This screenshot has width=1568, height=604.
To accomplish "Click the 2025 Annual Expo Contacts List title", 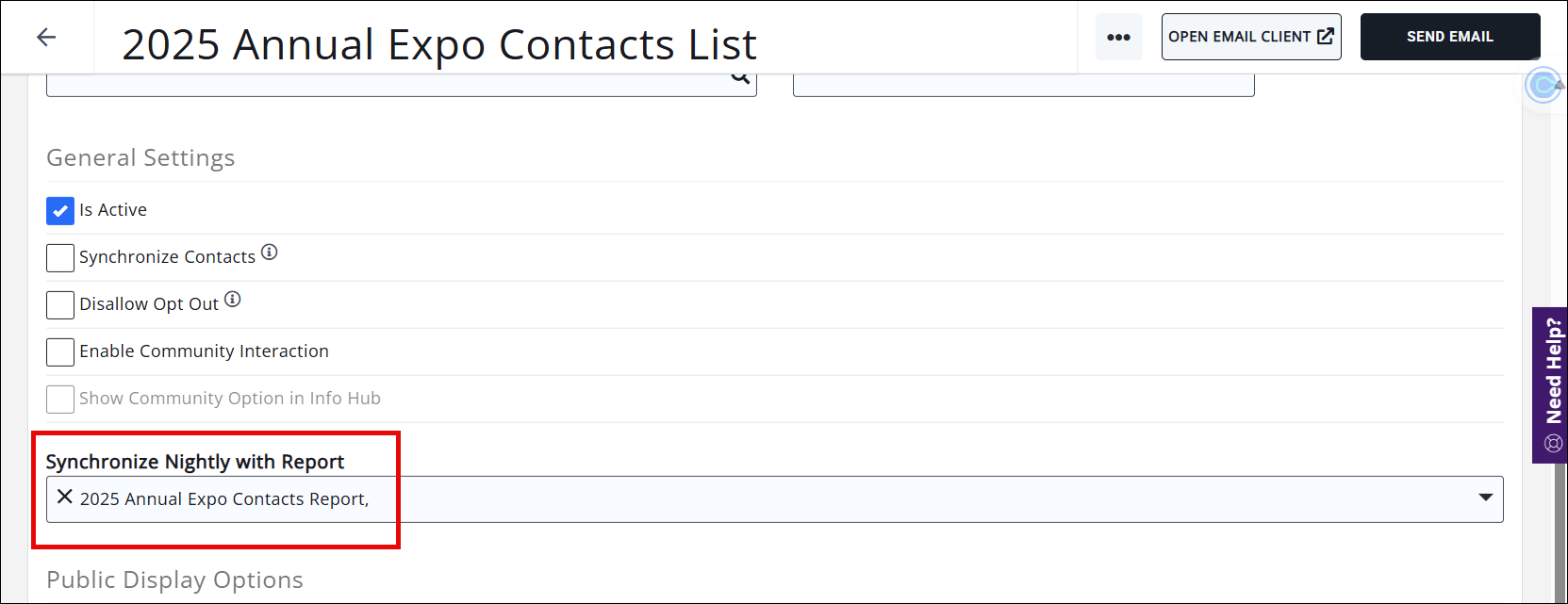I will [x=438, y=42].
